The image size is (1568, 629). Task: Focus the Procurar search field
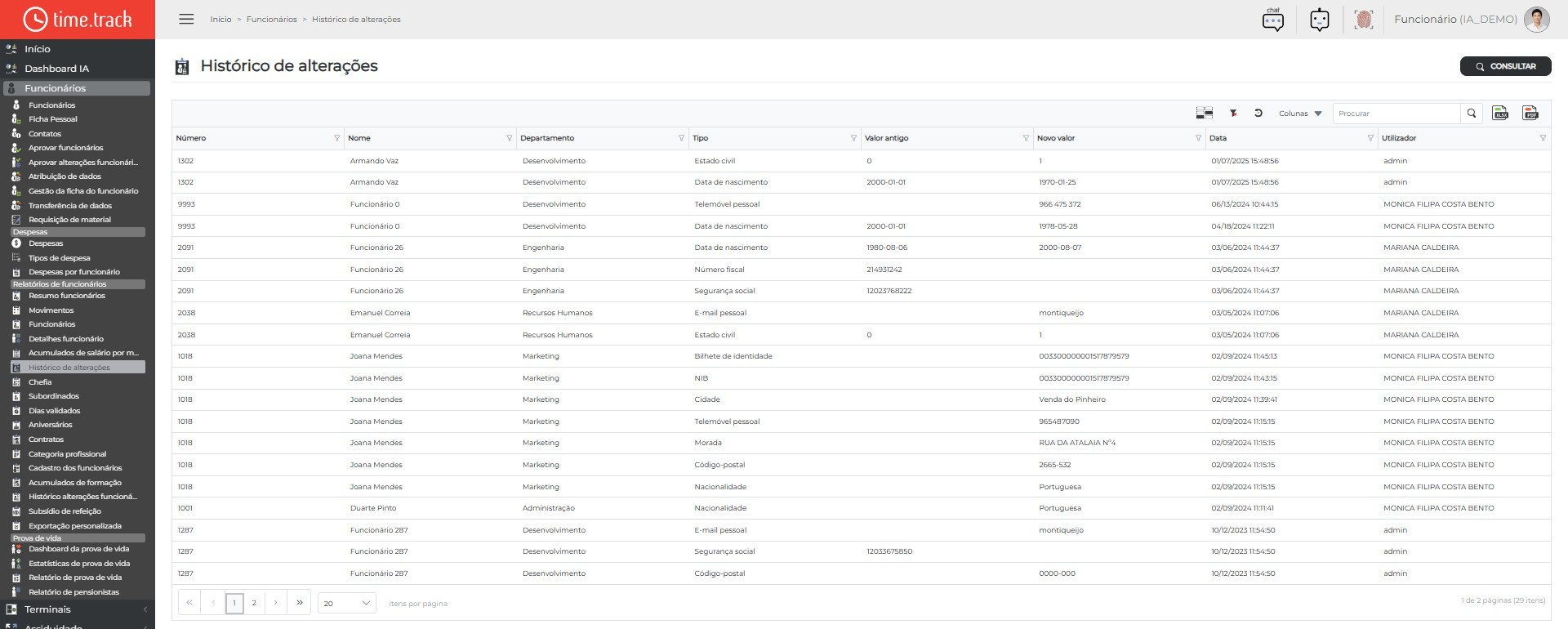[x=1396, y=114]
